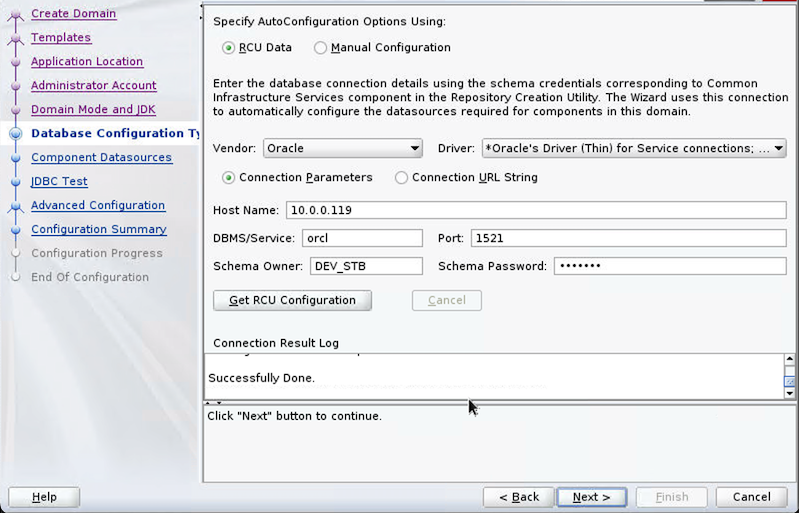Select the Database Configuration Type step

tap(115, 133)
